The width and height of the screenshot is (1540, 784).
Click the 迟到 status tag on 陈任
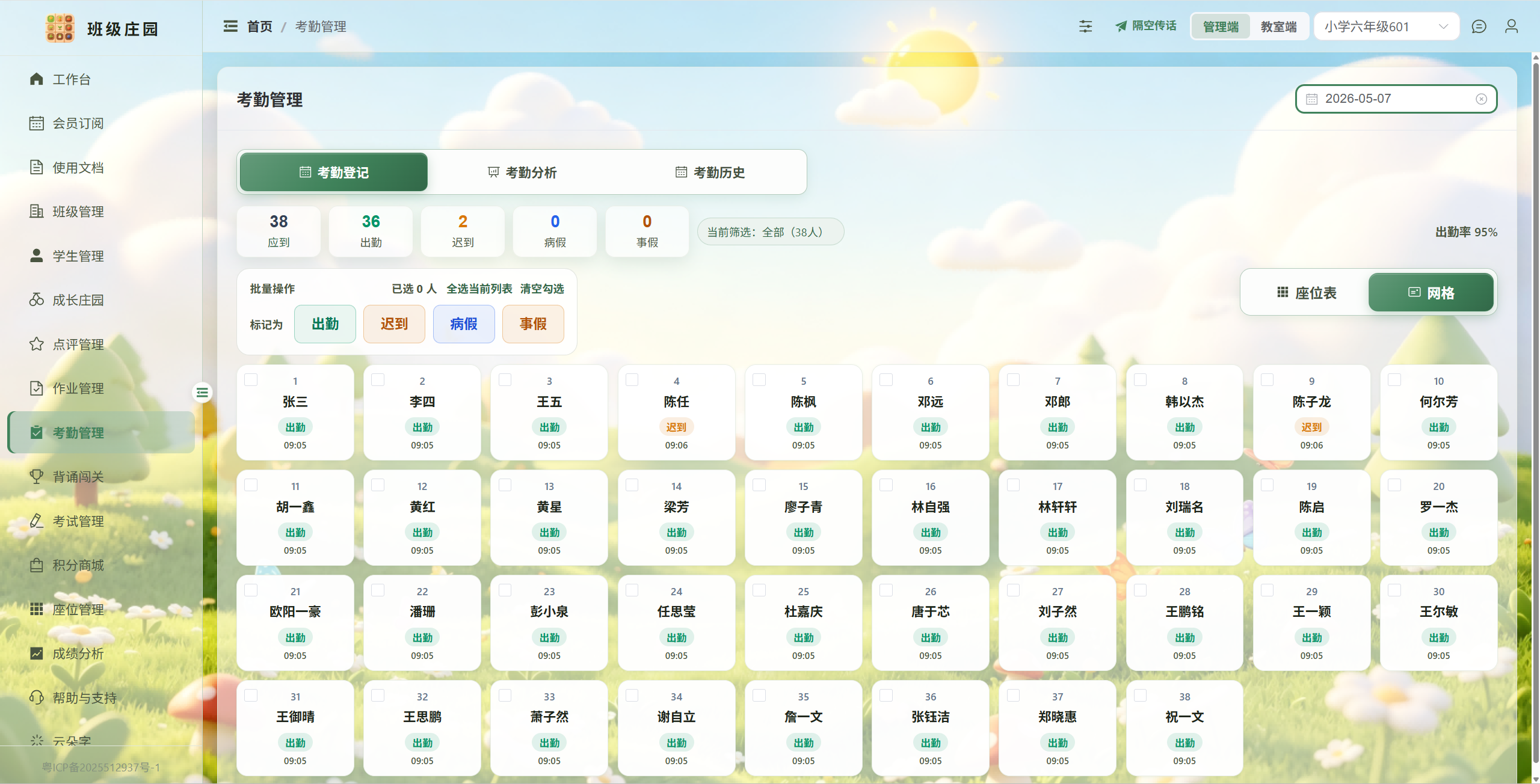676,427
